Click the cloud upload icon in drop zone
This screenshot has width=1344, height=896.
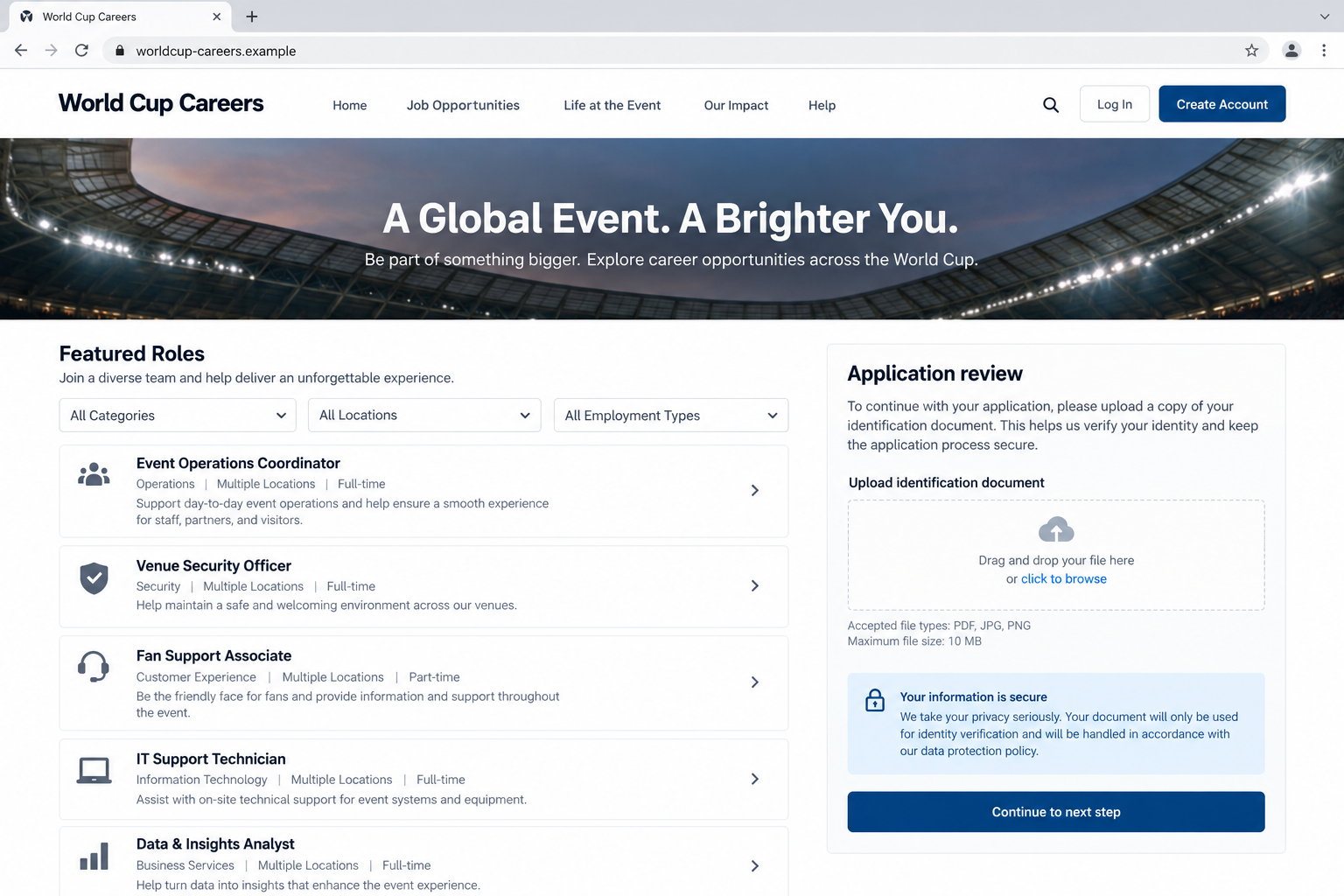tap(1056, 529)
